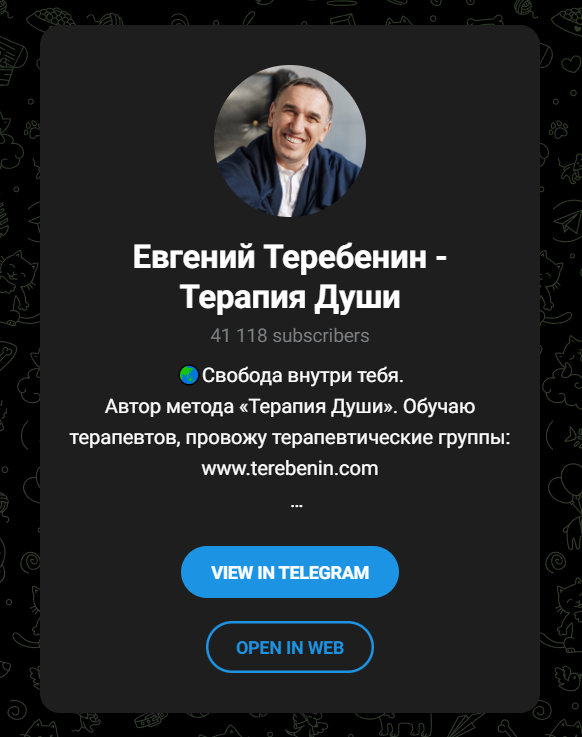Click the globe emoji before Свобода
The height and width of the screenshot is (737, 582).
[189, 376]
